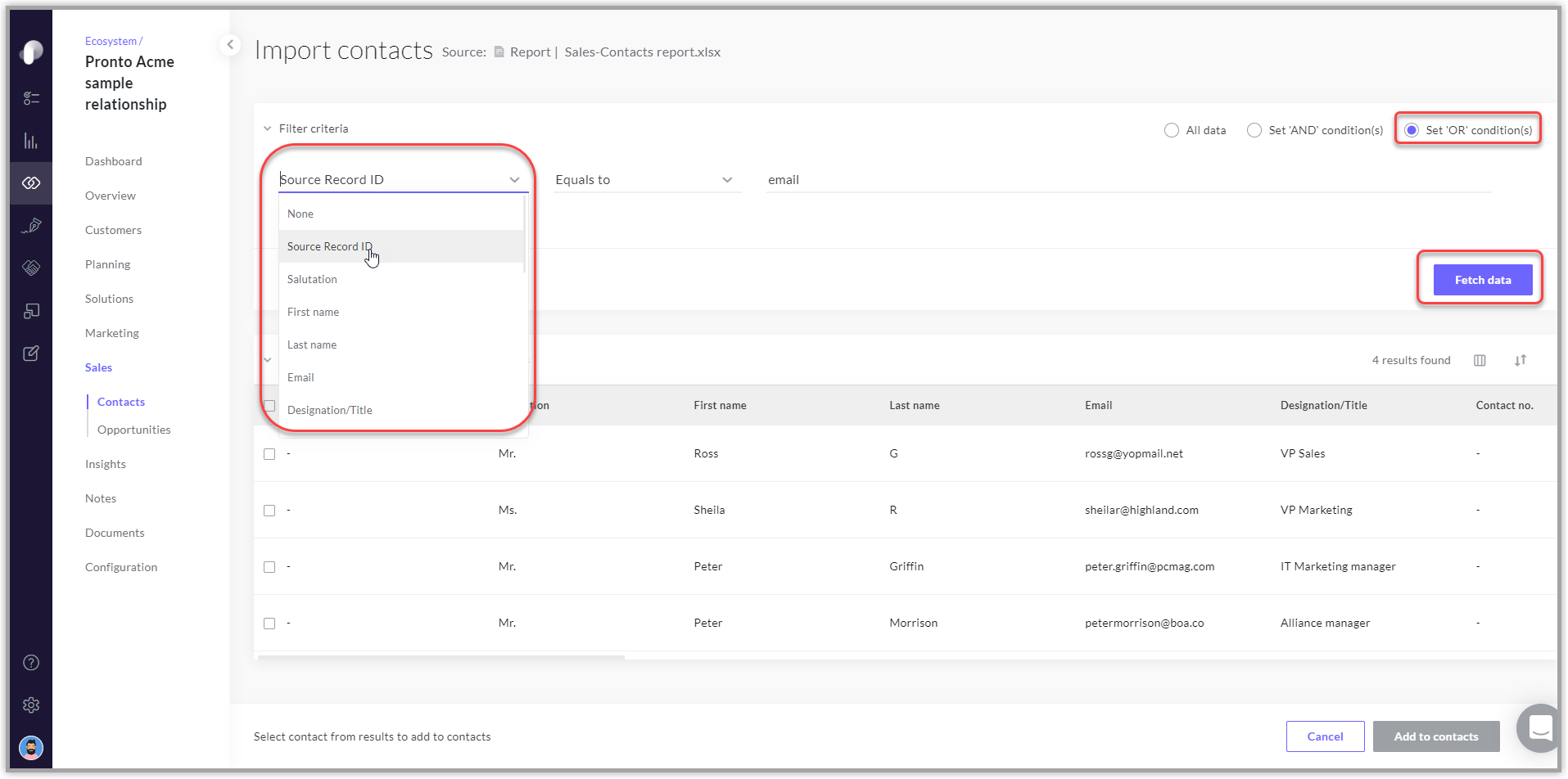Tick the checkbox for Peter Griffin row
The width and height of the screenshot is (1568, 779).
269,567
